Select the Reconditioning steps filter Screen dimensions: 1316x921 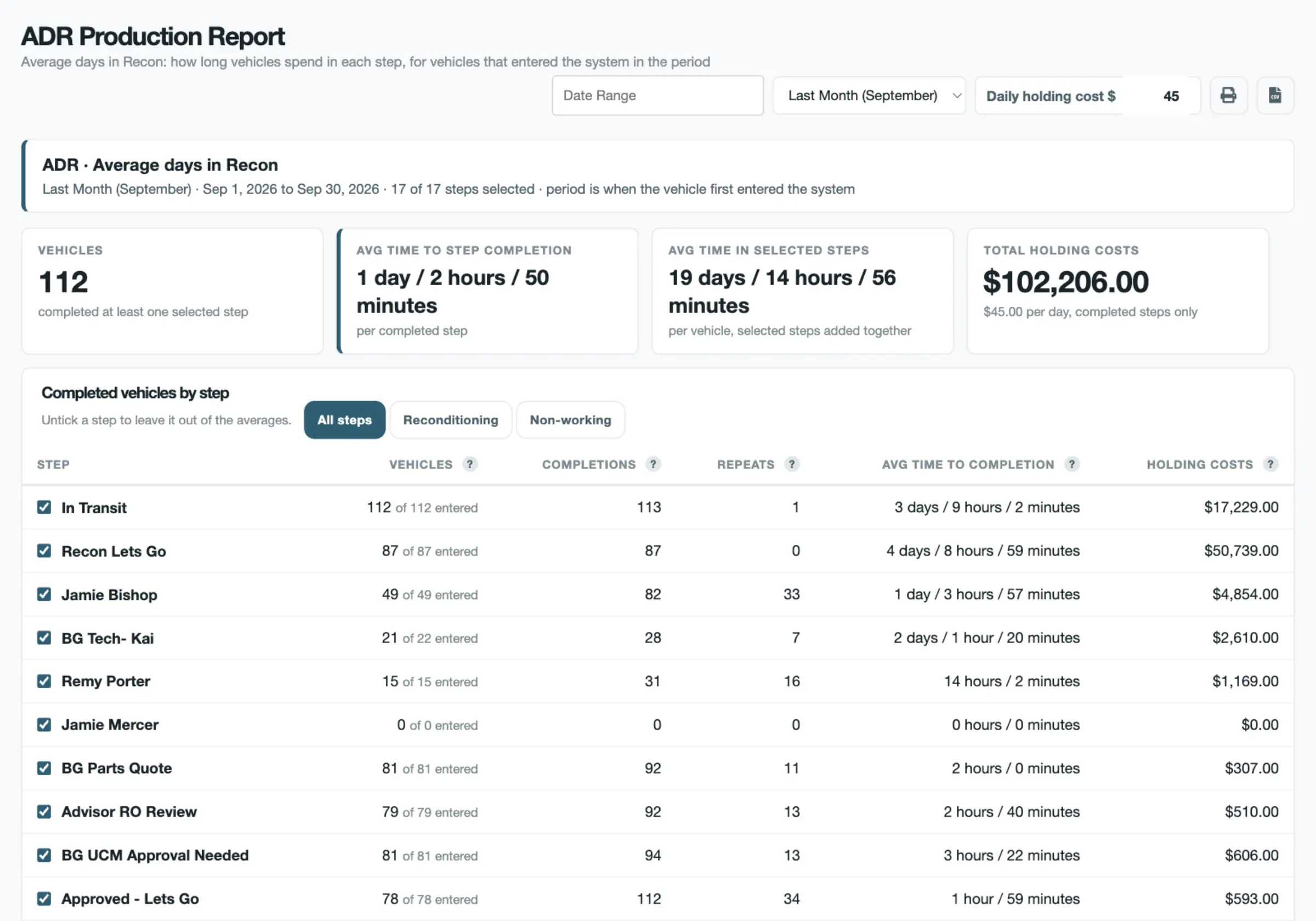pyautogui.click(x=451, y=420)
